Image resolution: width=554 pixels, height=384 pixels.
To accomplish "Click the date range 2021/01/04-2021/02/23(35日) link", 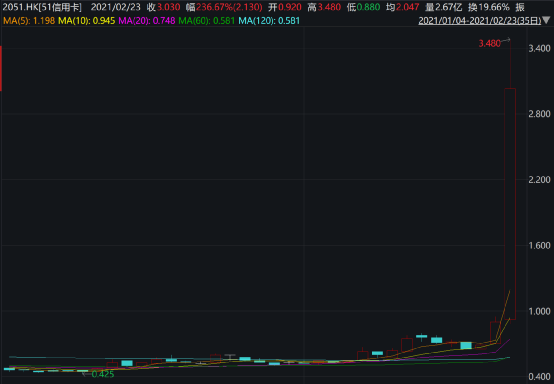I will pos(480,21).
